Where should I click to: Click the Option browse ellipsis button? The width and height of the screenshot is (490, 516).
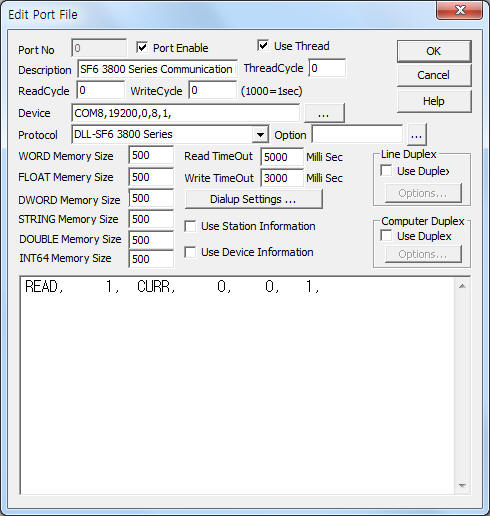[416, 135]
